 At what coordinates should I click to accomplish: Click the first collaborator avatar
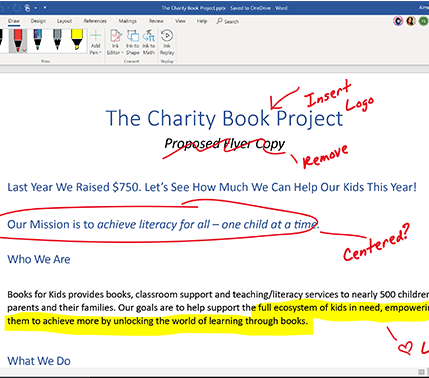coord(398,21)
